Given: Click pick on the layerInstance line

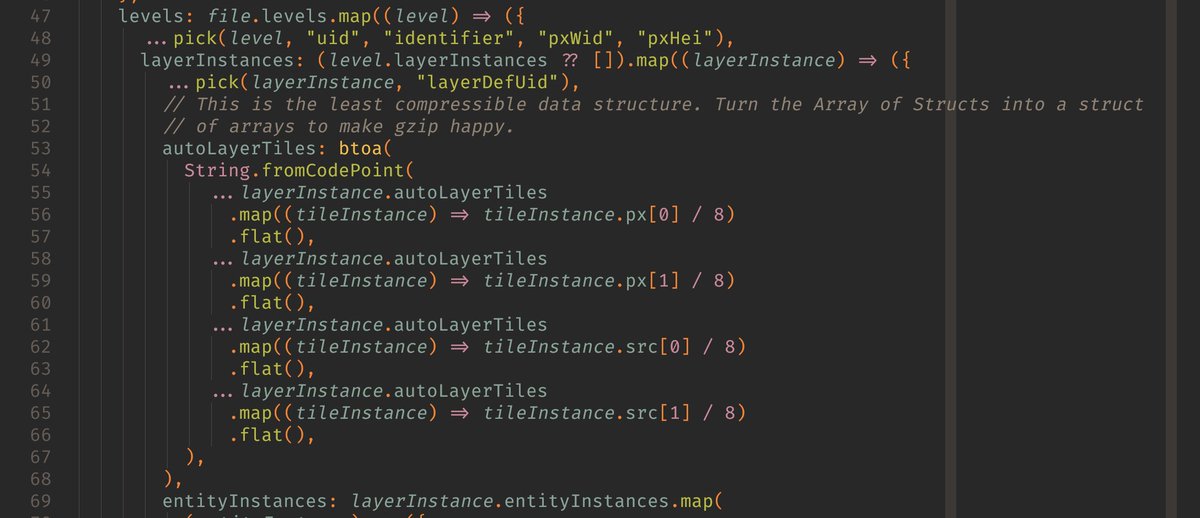Looking at the screenshot, I should (x=218, y=82).
